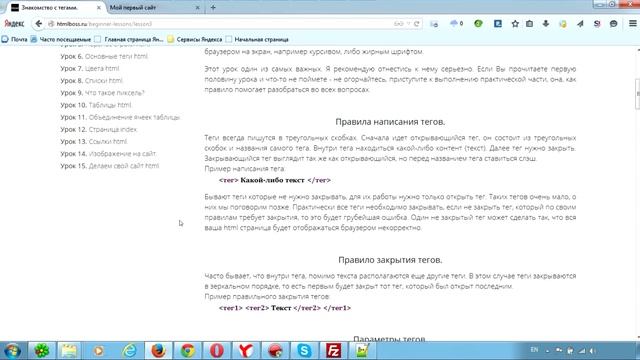Click the green round extension icon
The width and height of the screenshot is (640, 360).
click(x=478, y=24)
